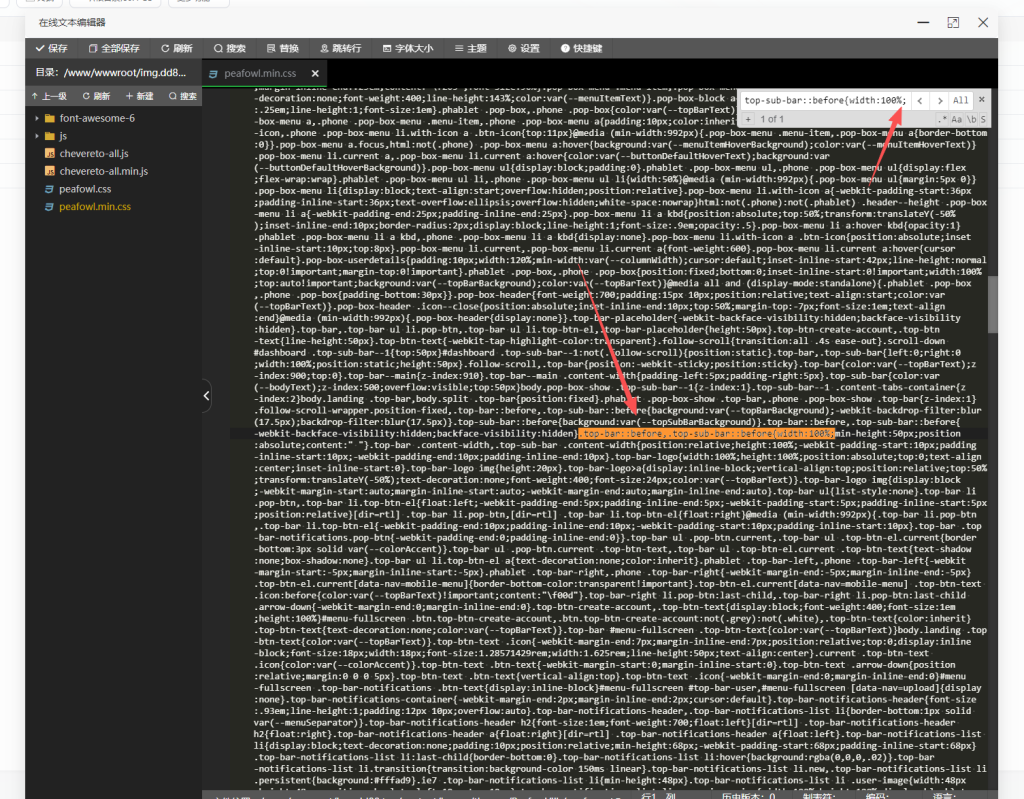This screenshot has width=1024, height=799.
Task: Go to parent directory with 上一级
Action: (50, 96)
